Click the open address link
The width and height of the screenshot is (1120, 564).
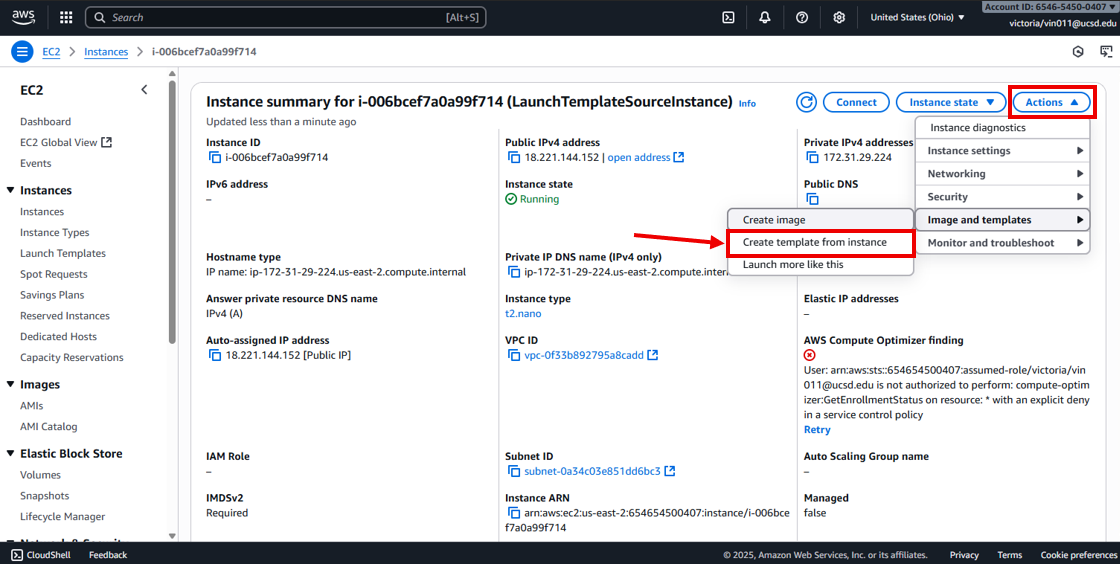(x=639, y=157)
